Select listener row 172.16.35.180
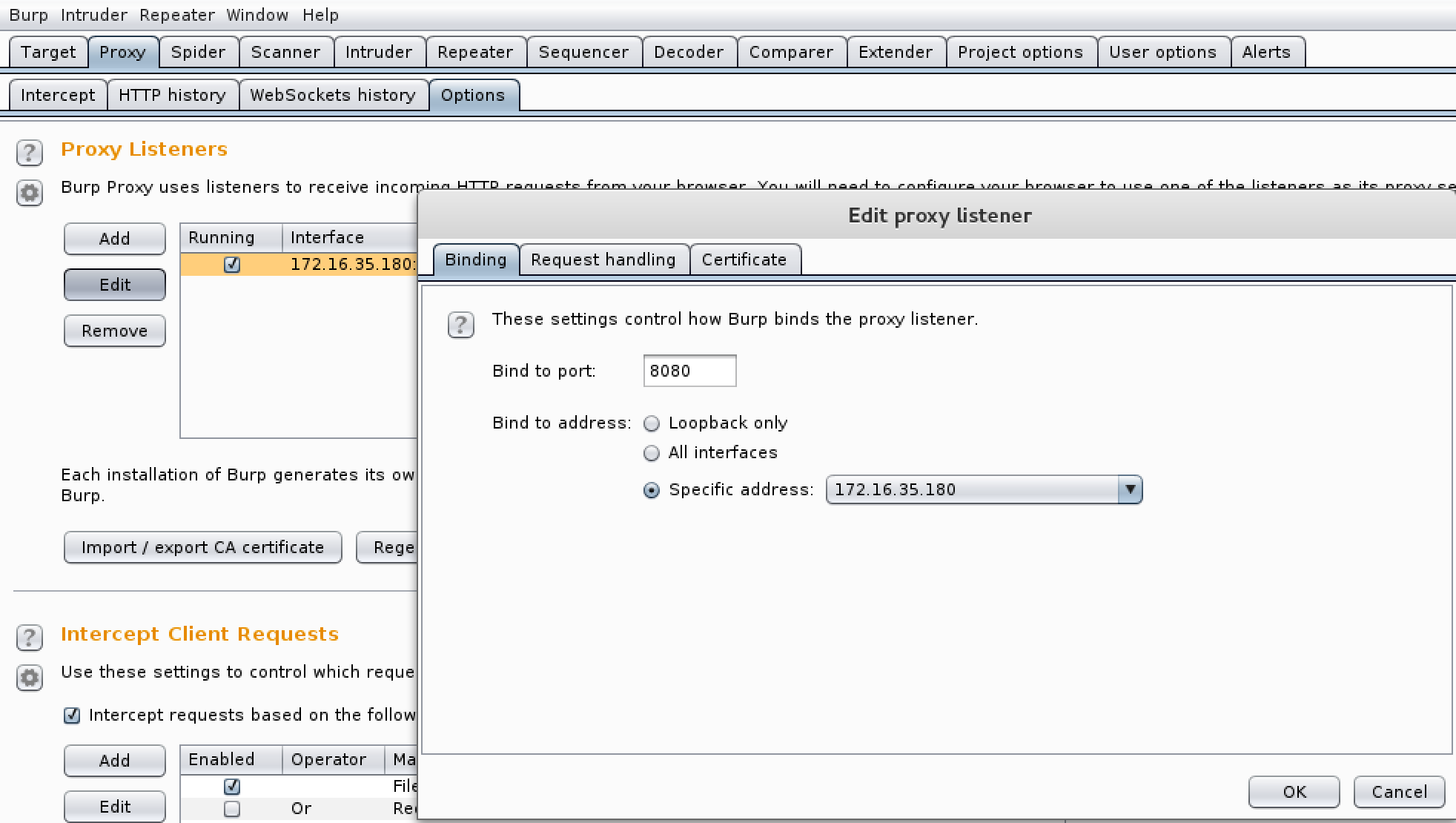Screen dimensions: 1456x823 click(300, 265)
